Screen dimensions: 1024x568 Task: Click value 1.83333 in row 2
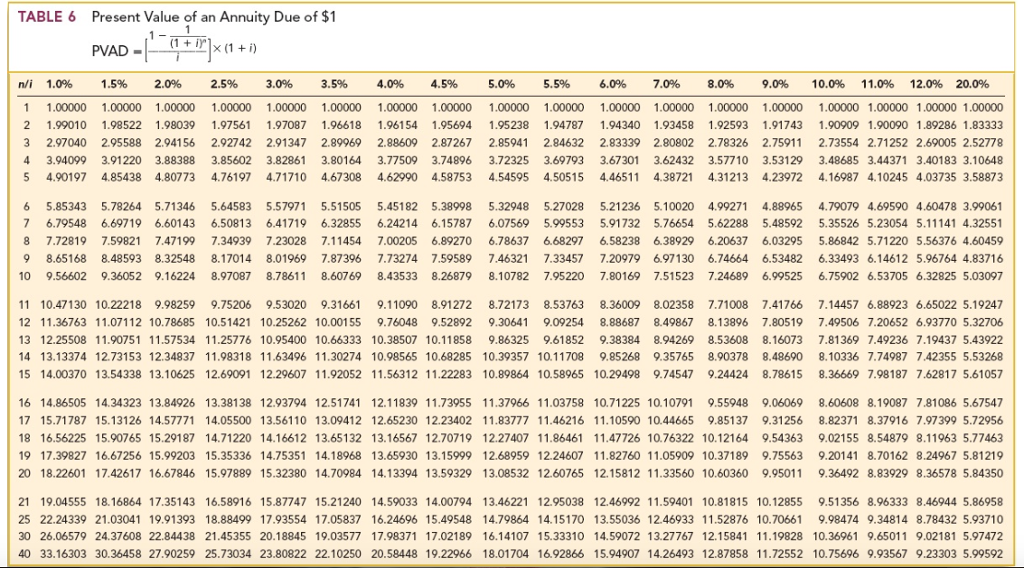pyautogui.click(x=984, y=125)
